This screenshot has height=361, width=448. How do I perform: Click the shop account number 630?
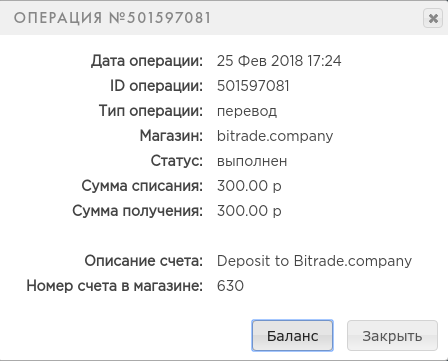(230, 286)
